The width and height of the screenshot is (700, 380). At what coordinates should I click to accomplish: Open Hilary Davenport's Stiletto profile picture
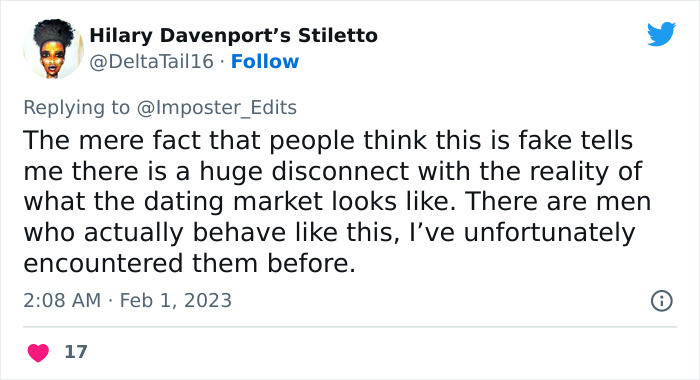[53, 49]
